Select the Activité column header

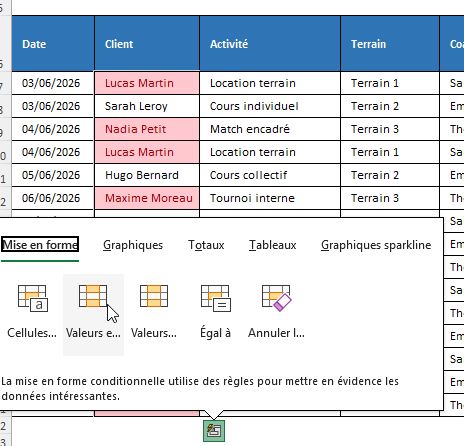coord(270,44)
